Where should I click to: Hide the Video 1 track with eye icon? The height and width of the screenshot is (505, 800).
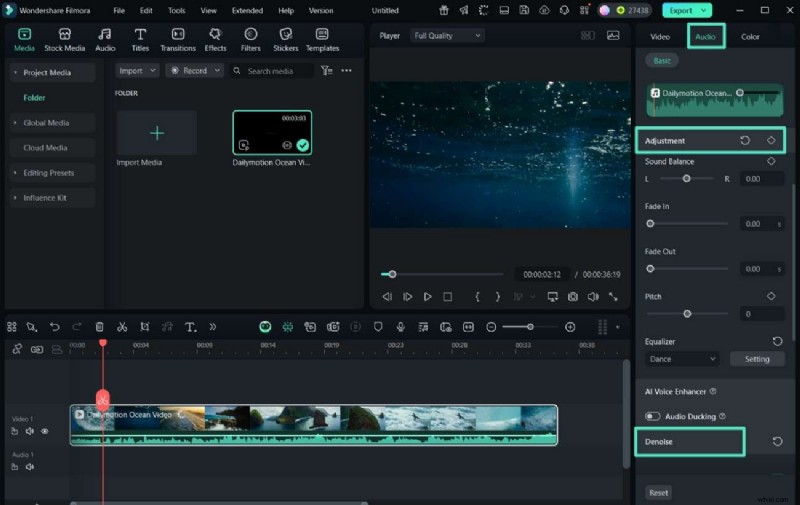45,432
